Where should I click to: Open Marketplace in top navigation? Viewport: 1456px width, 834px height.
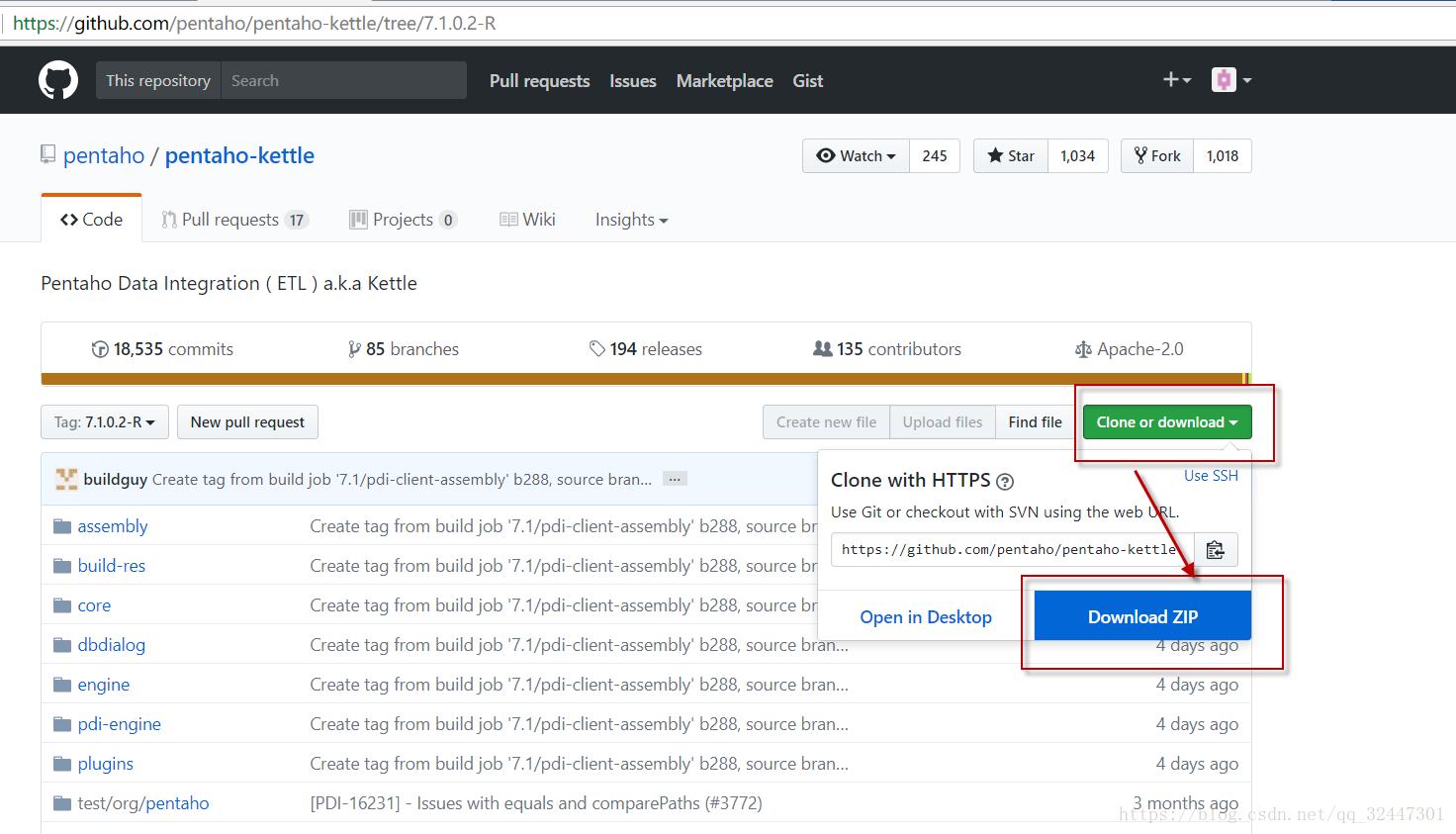tap(725, 81)
